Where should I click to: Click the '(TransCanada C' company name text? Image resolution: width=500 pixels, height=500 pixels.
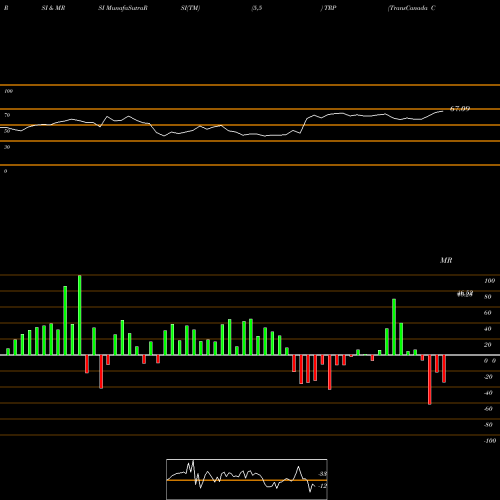pos(412,8)
